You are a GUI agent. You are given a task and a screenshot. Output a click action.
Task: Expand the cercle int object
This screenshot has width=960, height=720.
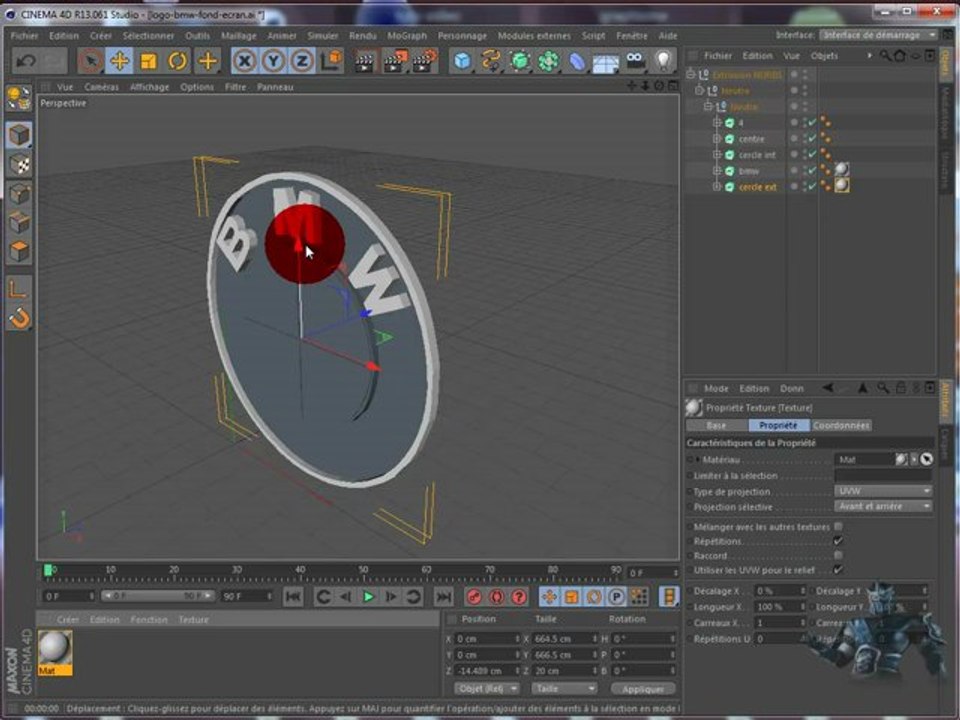click(x=716, y=155)
